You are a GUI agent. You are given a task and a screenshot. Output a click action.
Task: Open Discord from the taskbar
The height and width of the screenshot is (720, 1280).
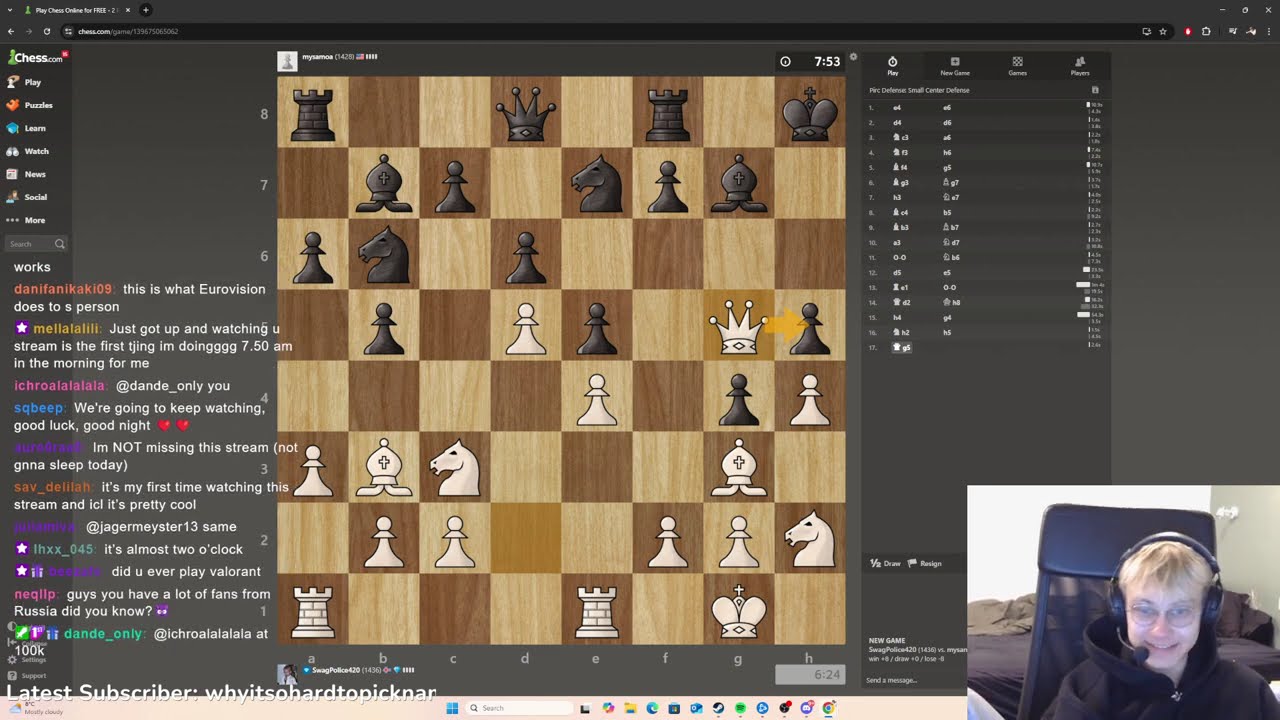[x=807, y=708]
